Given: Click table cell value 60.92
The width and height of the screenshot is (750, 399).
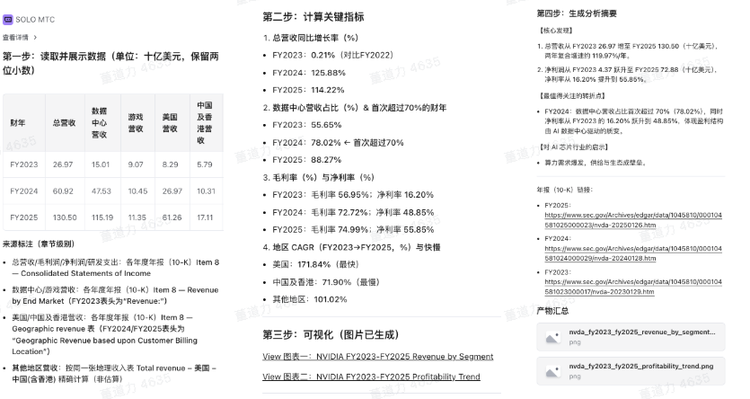Looking at the screenshot, I should (63, 191).
